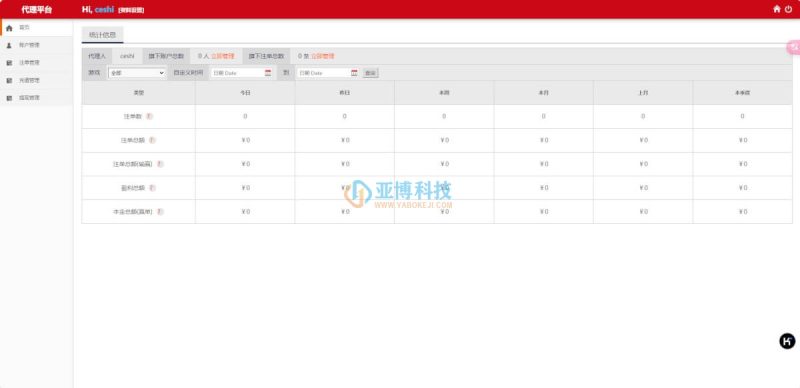Screen dimensions: 800x388
Task: Click the help icon beside 注单数
Action: (149, 116)
